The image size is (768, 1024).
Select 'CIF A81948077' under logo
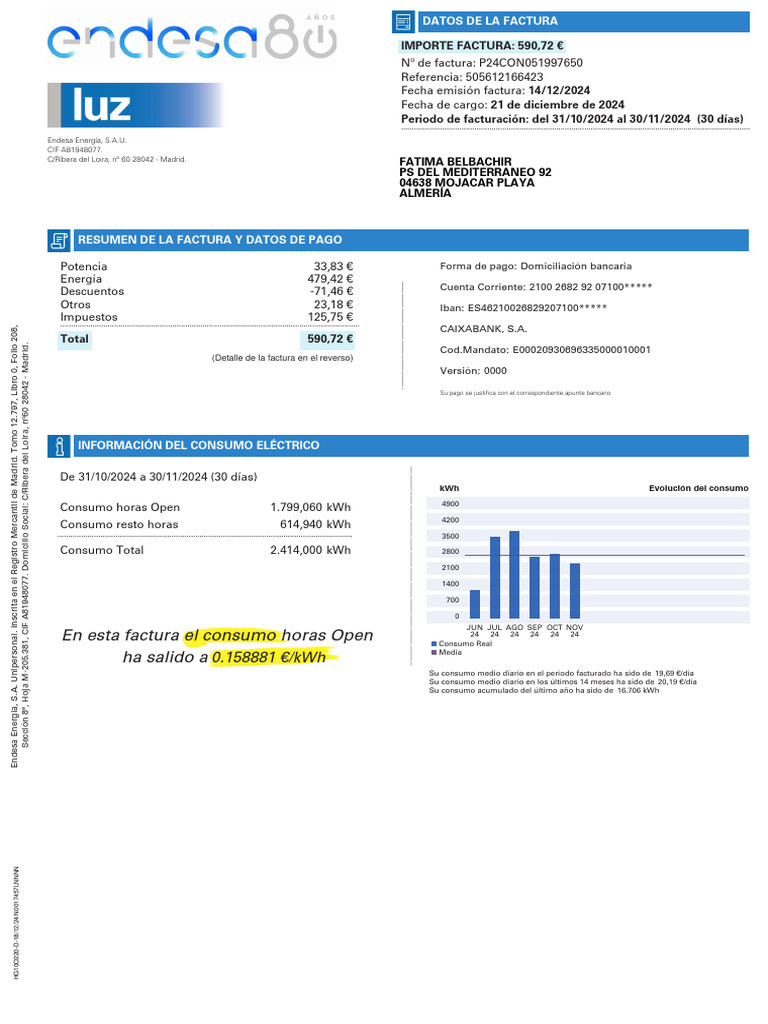(x=74, y=150)
